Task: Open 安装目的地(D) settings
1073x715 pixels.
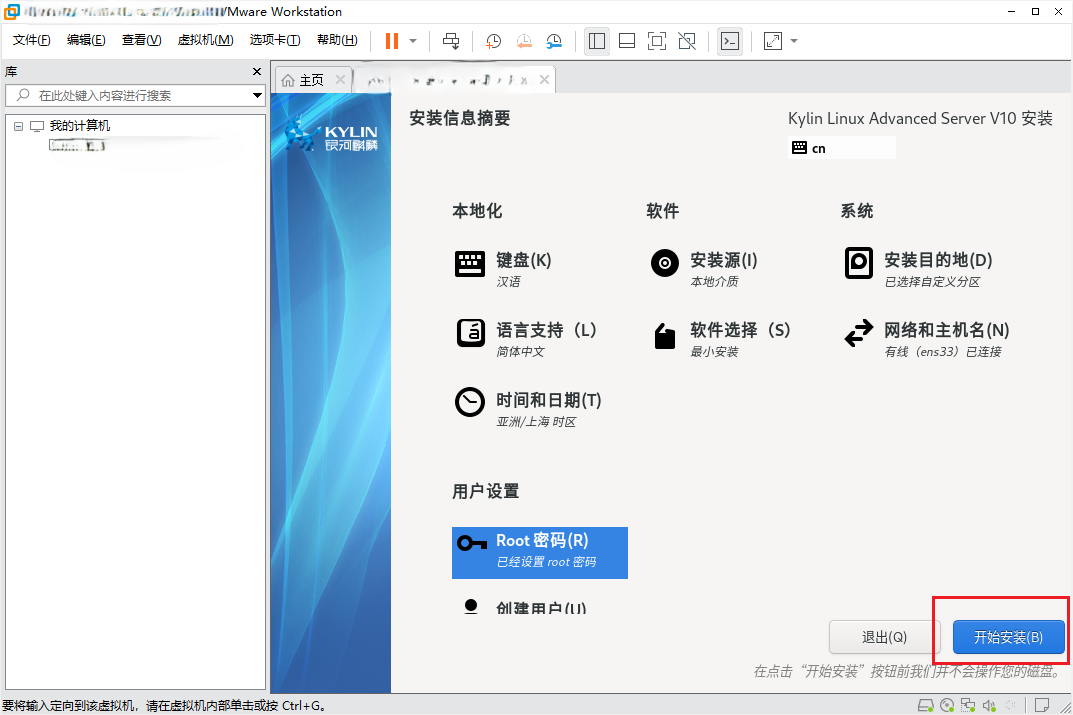Action: [938, 261]
